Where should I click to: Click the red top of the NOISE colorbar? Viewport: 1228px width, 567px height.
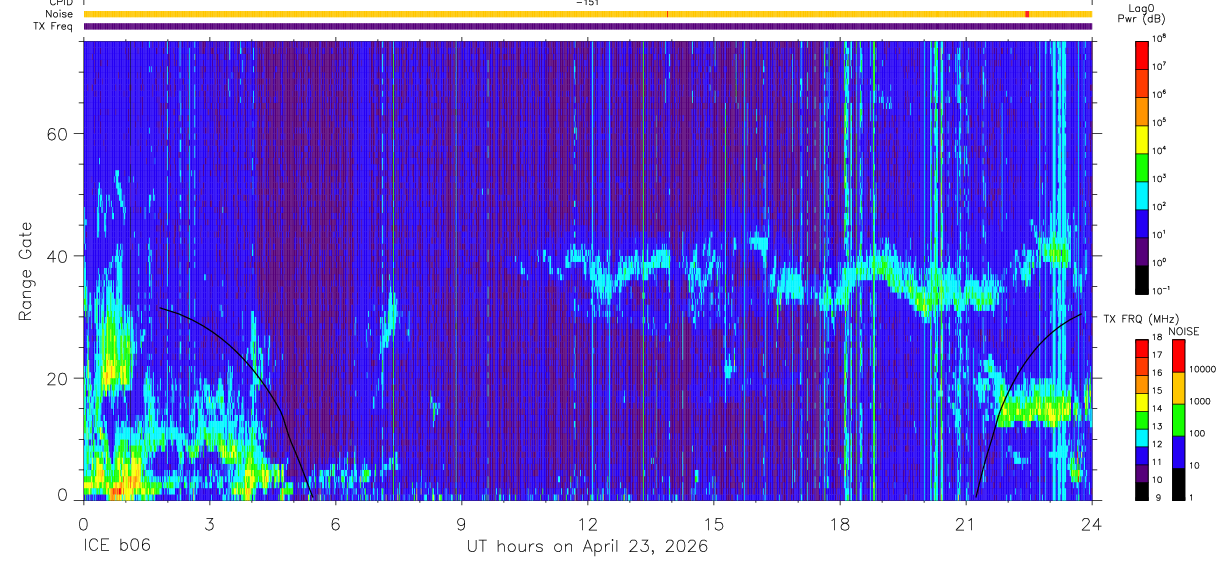point(1178,356)
